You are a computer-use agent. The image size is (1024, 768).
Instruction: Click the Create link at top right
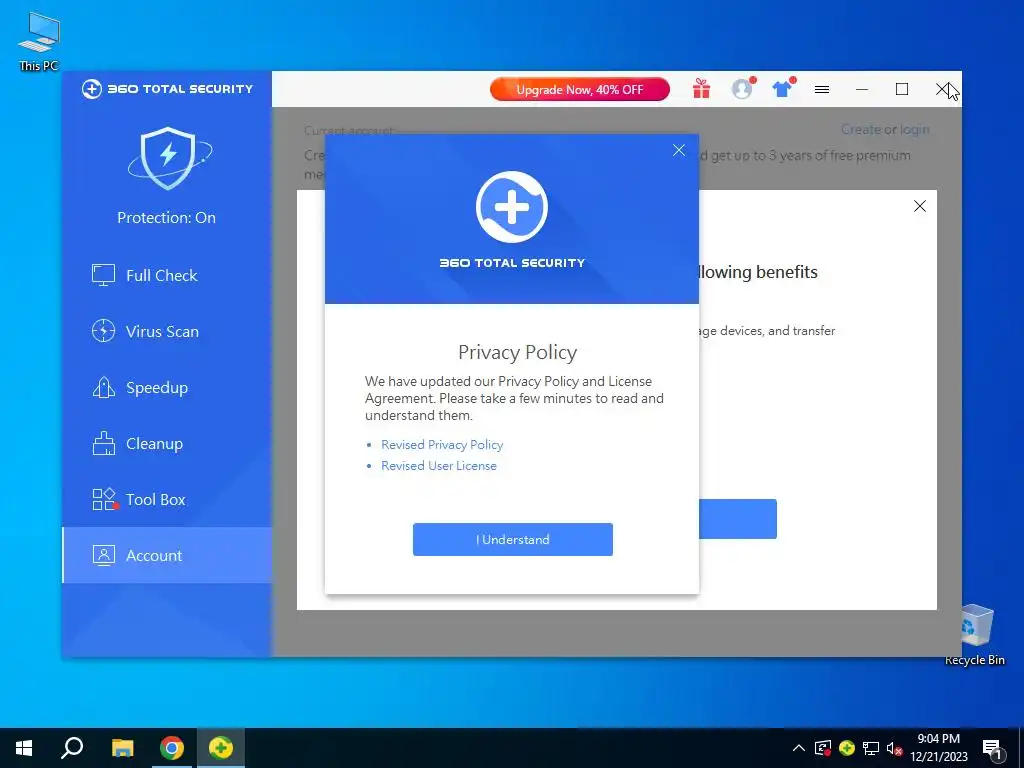click(x=861, y=129)
